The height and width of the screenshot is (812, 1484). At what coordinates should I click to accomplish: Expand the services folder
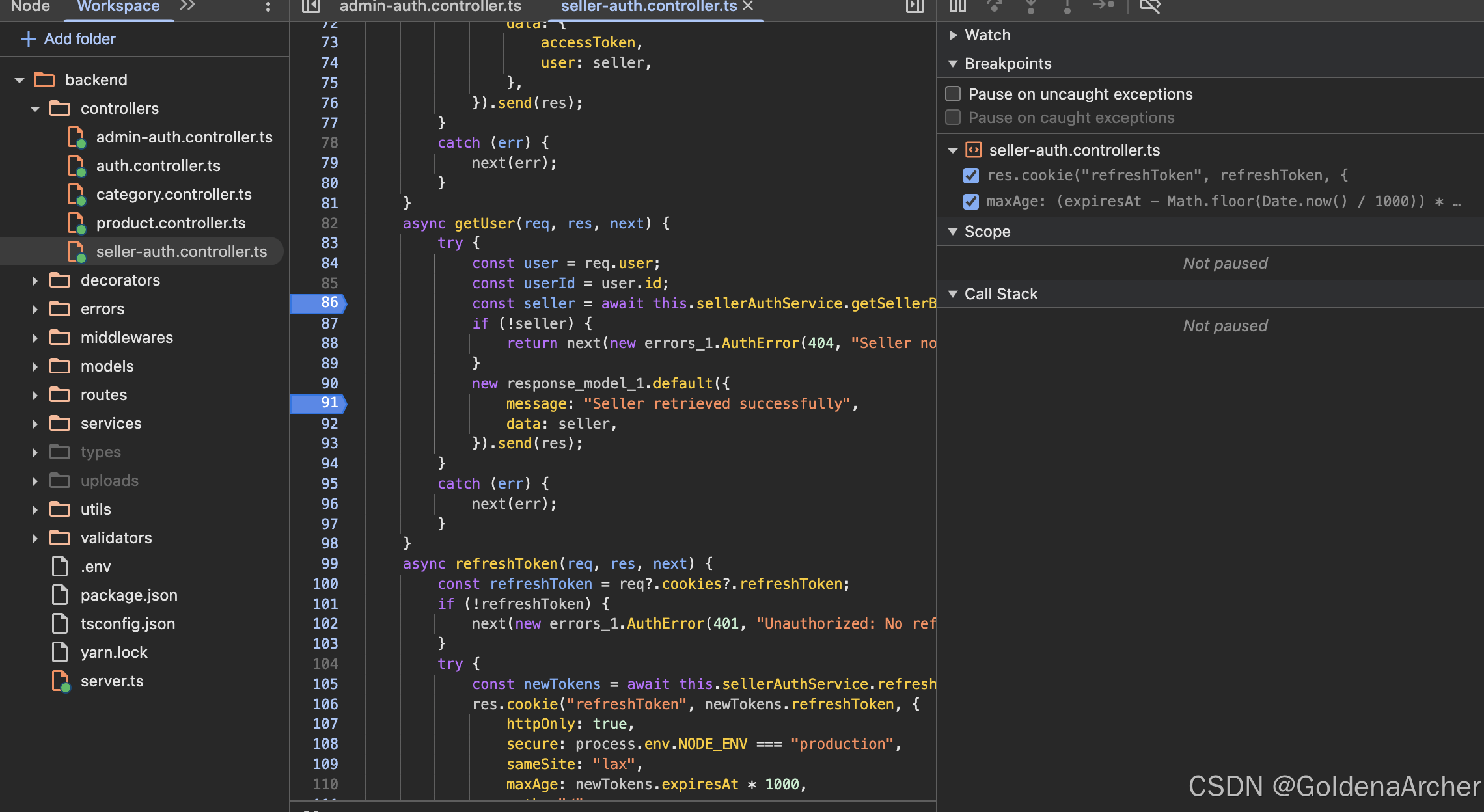coord(34,424)
